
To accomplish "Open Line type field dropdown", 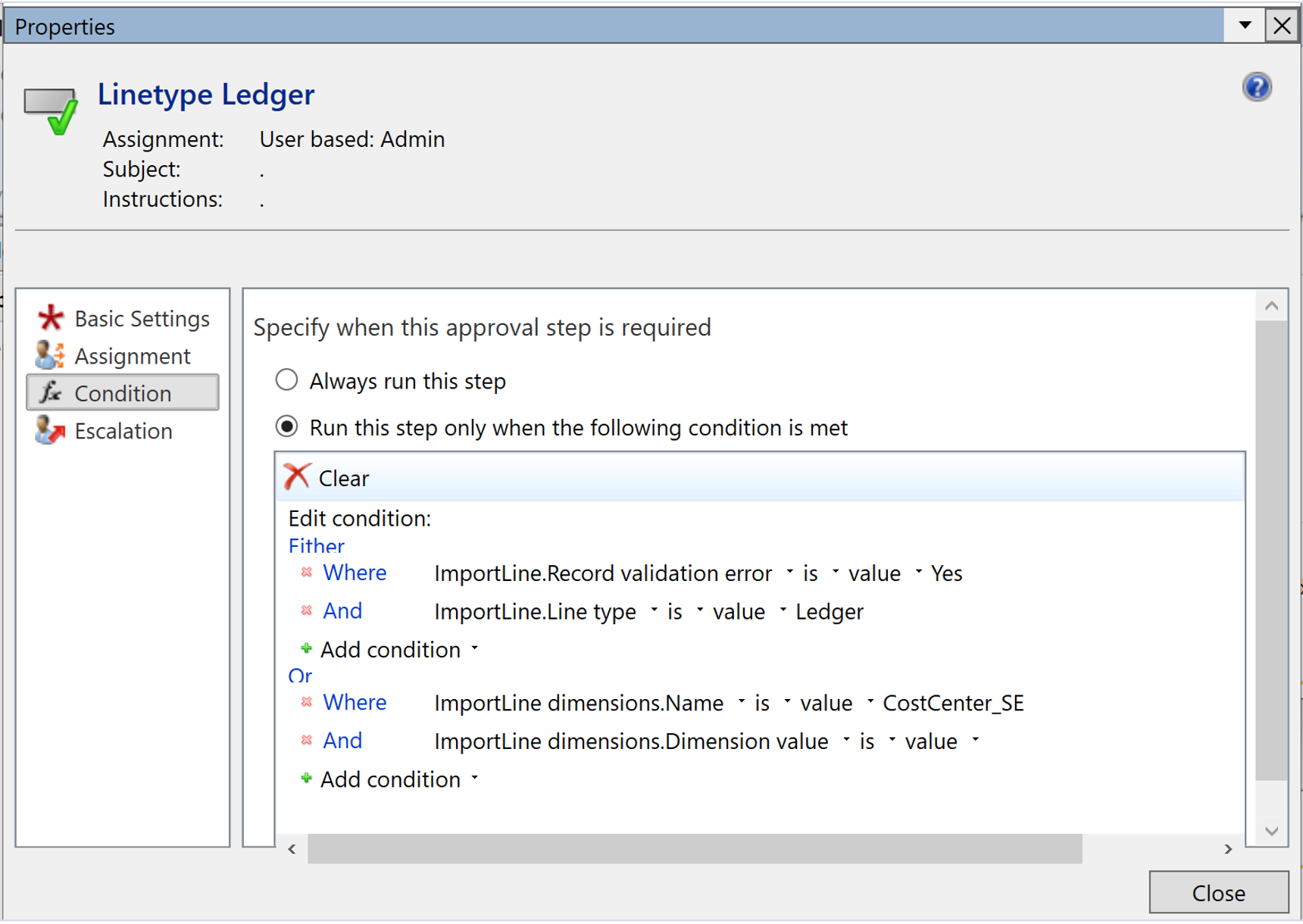I will [x=654, y=610].
